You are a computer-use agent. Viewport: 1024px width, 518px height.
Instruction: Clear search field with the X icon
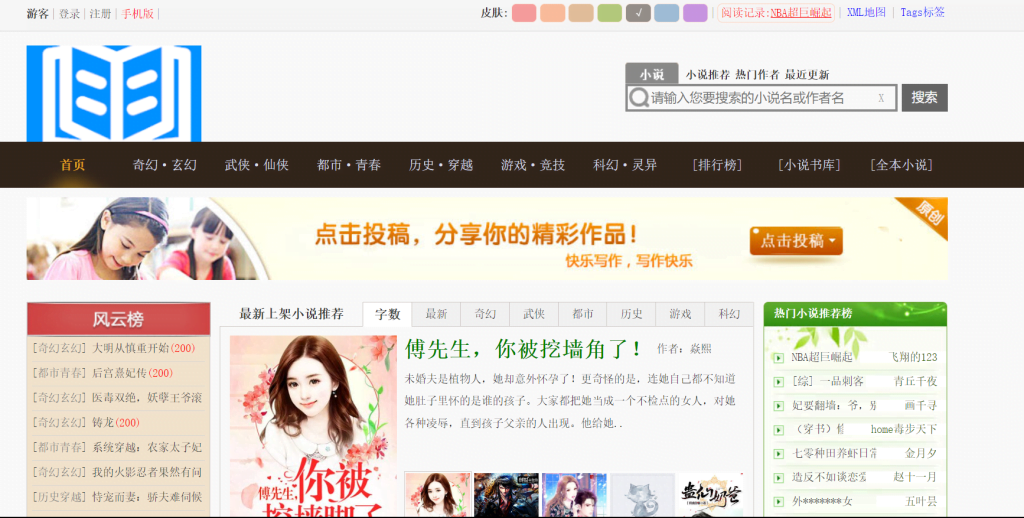pos(880,98)
